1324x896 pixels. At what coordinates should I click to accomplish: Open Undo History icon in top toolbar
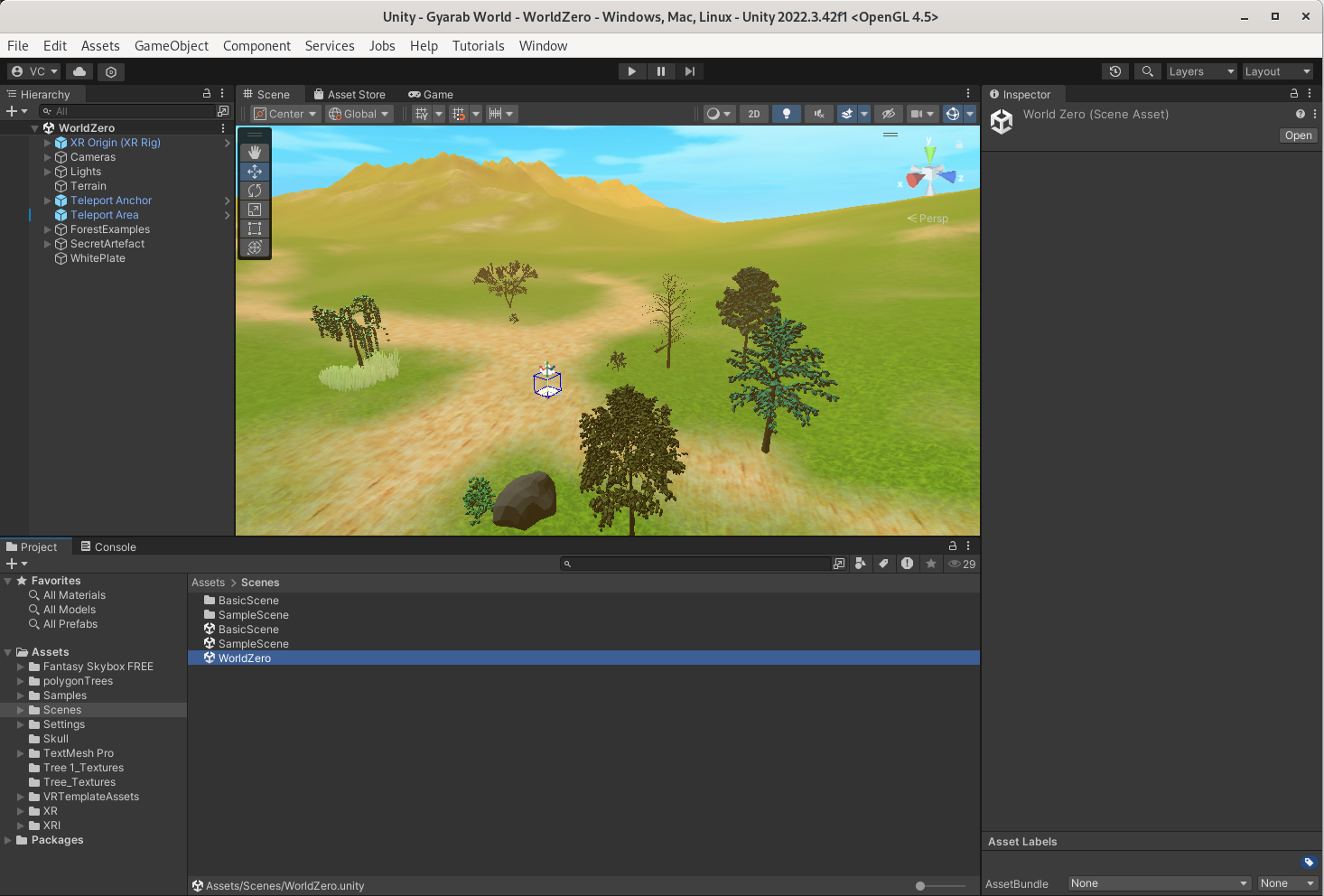point(1115,71)
